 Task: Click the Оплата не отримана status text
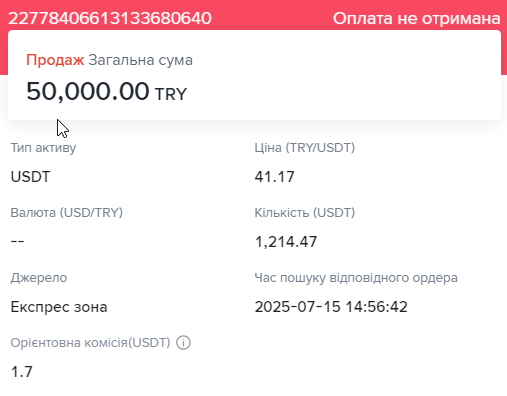coord(417,18)
